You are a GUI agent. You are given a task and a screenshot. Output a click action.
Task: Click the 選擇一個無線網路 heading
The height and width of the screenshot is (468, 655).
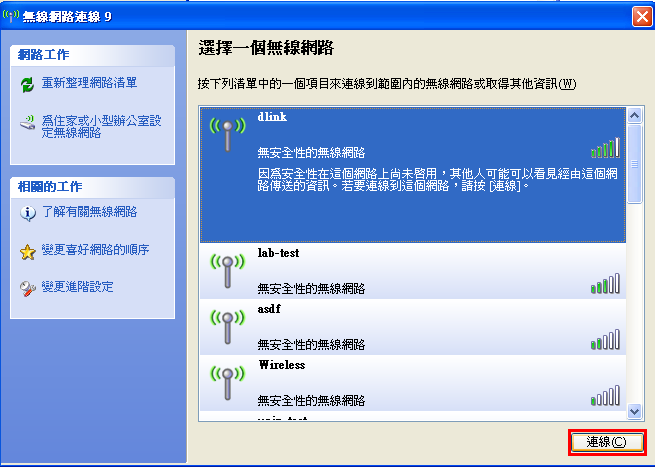pyautogui.click(x=266, y=48)
